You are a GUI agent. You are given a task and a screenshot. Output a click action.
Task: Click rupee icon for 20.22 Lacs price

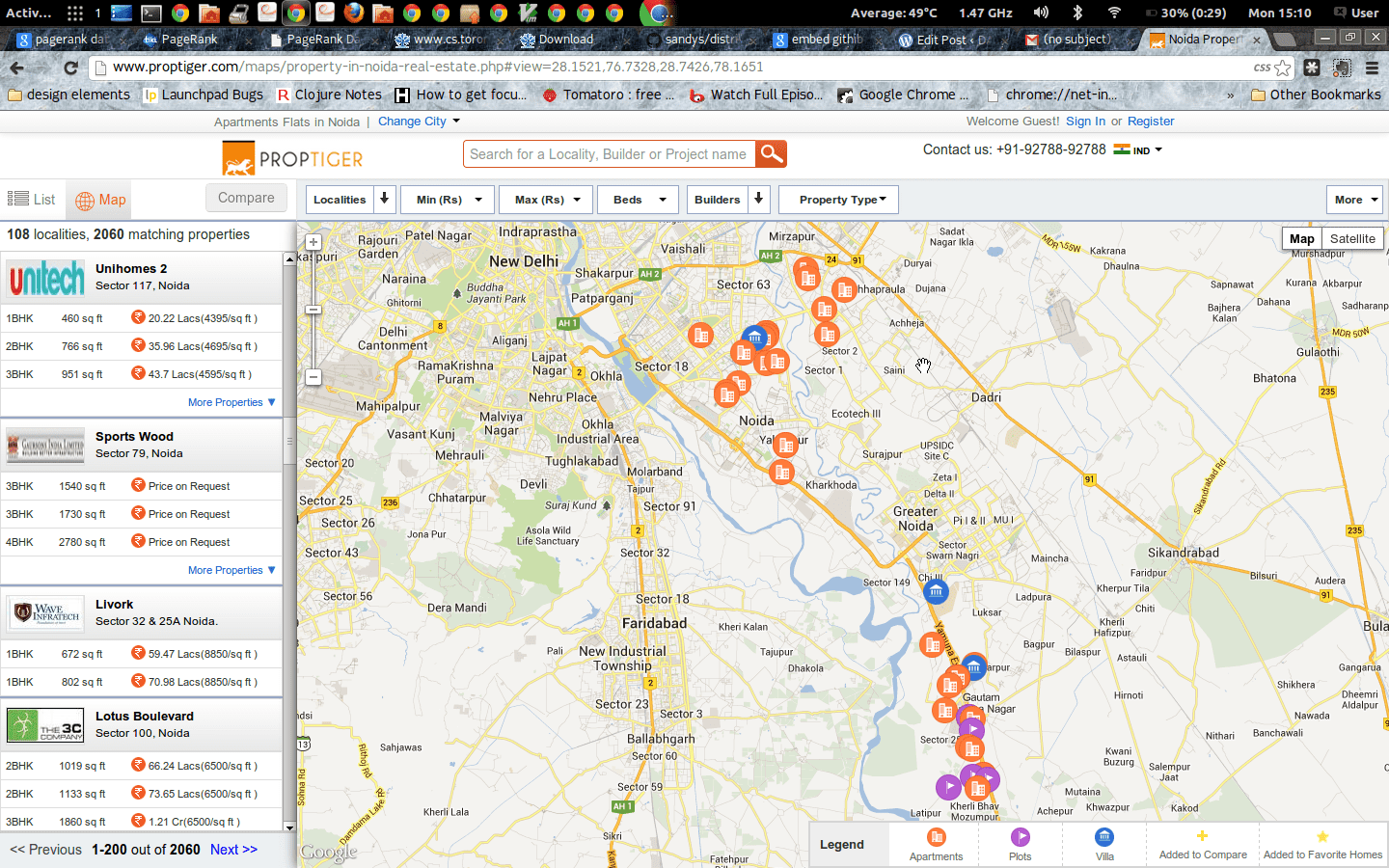[138, 317]
